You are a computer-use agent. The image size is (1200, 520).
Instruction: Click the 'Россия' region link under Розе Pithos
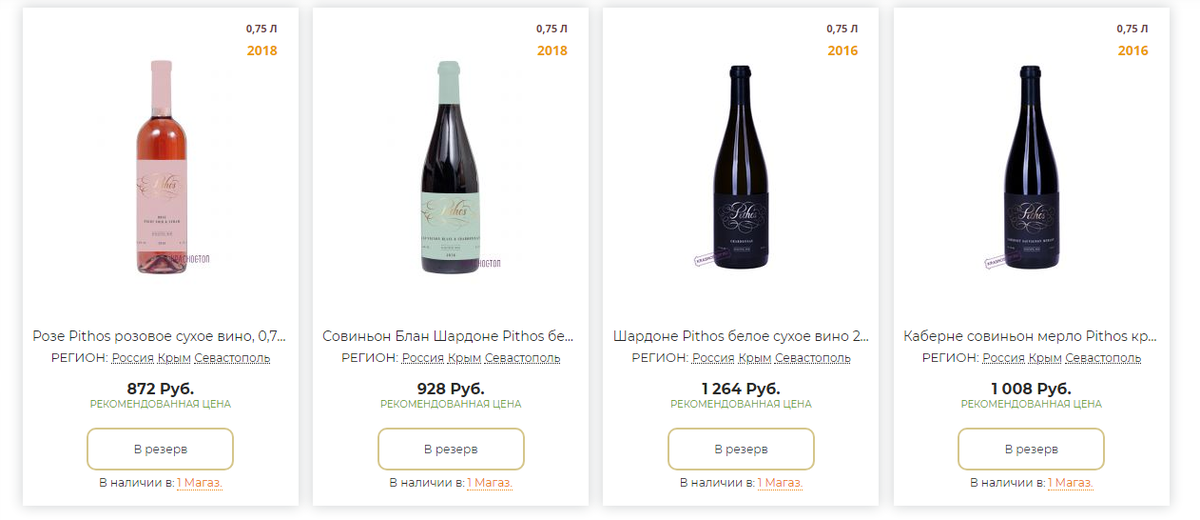point(132,358)
